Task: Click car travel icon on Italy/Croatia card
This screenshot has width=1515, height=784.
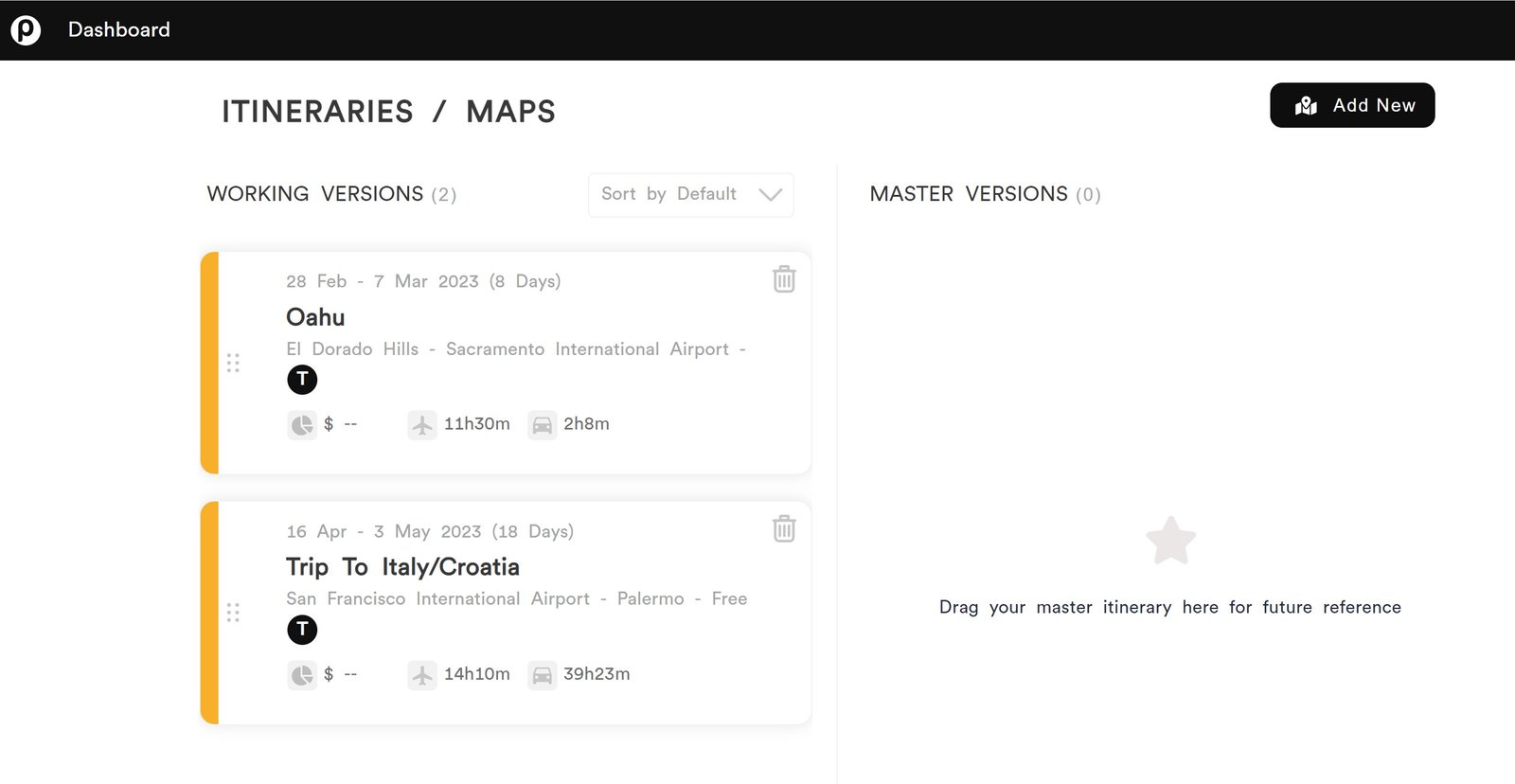Action: pyautogui.click(x=542, y=674)
